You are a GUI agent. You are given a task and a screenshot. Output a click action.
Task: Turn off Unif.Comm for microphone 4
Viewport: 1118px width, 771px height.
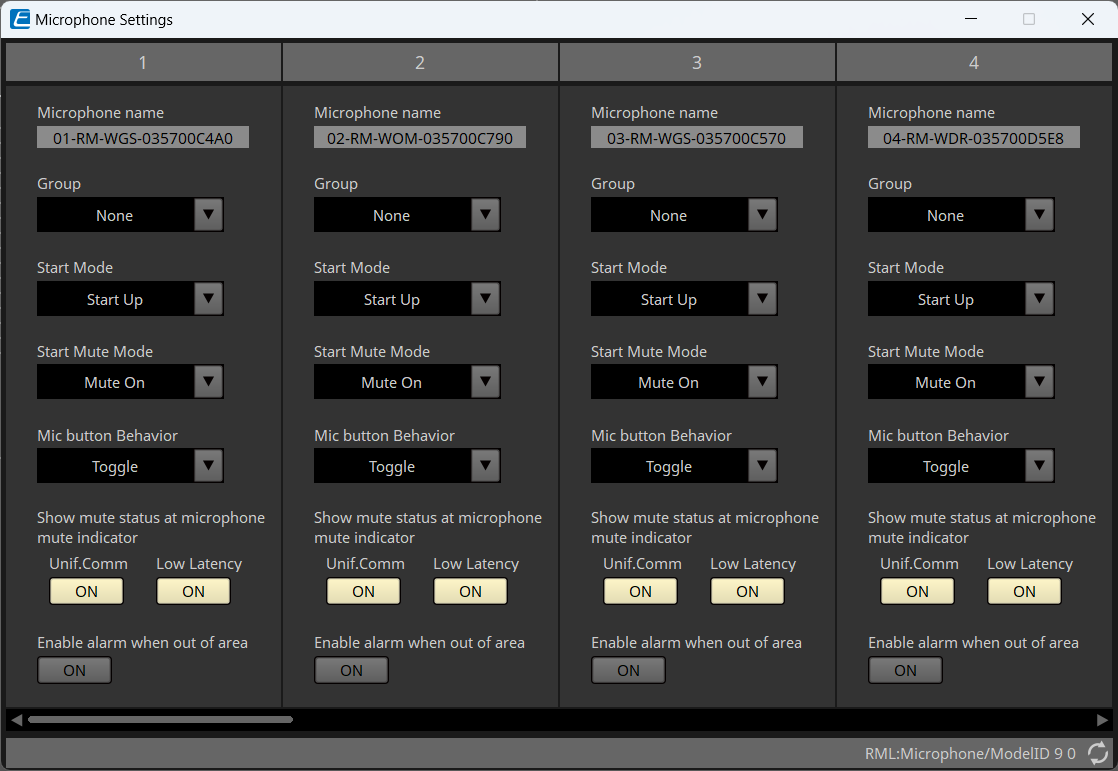[x=917, y=591]
